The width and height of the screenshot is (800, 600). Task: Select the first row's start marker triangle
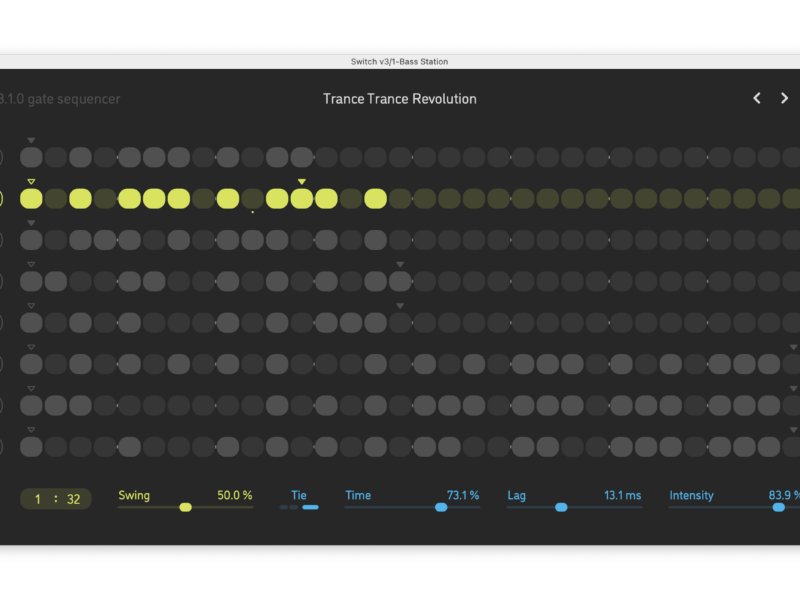tap(31, 140)
